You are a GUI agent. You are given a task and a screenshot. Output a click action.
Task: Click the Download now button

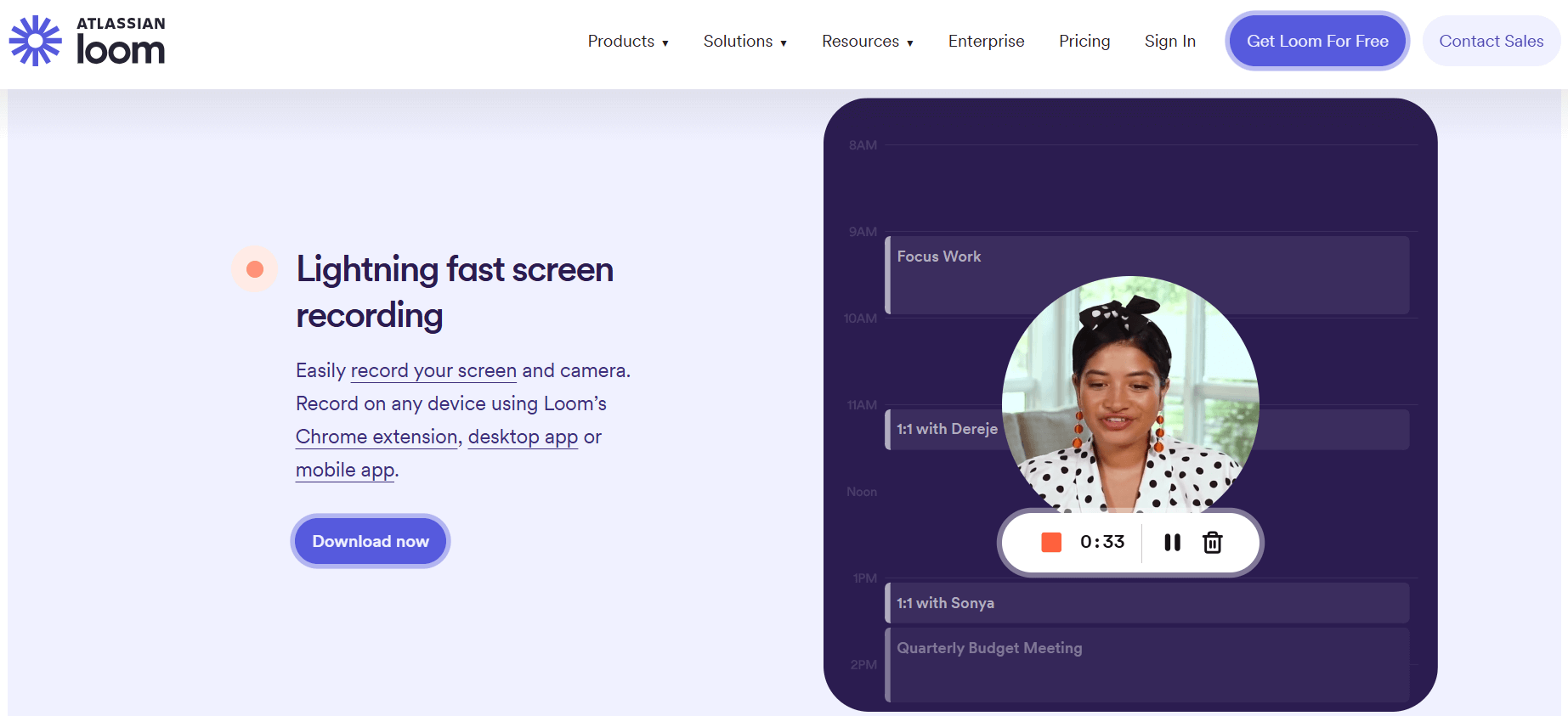(x=371, y=541)
